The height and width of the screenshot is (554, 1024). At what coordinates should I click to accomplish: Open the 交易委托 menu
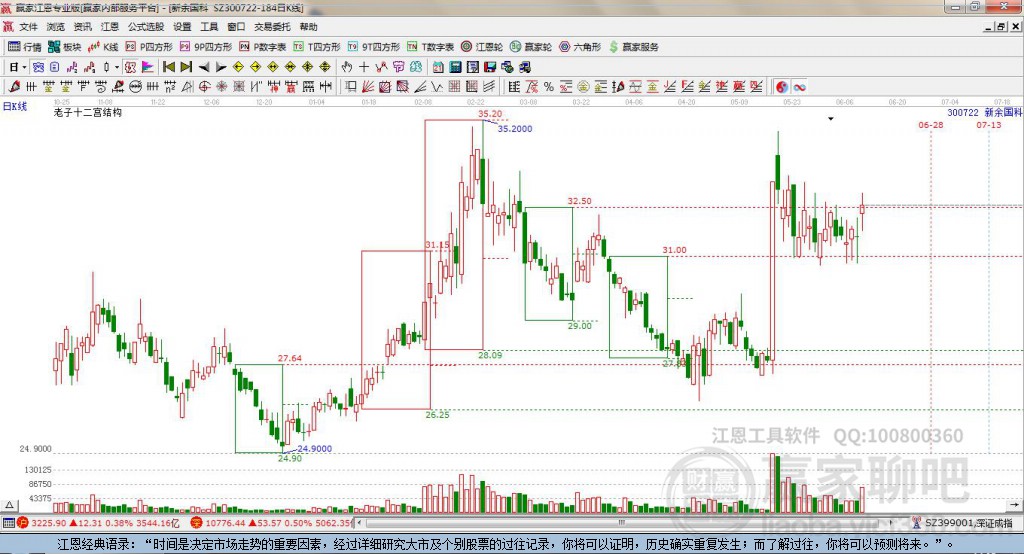click(x=272, y=27)
